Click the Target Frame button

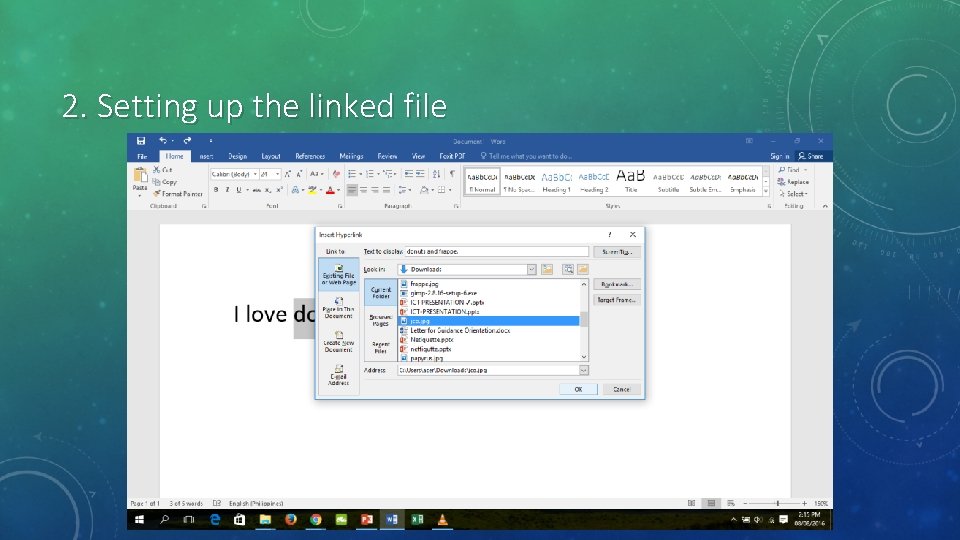[617, 300]
